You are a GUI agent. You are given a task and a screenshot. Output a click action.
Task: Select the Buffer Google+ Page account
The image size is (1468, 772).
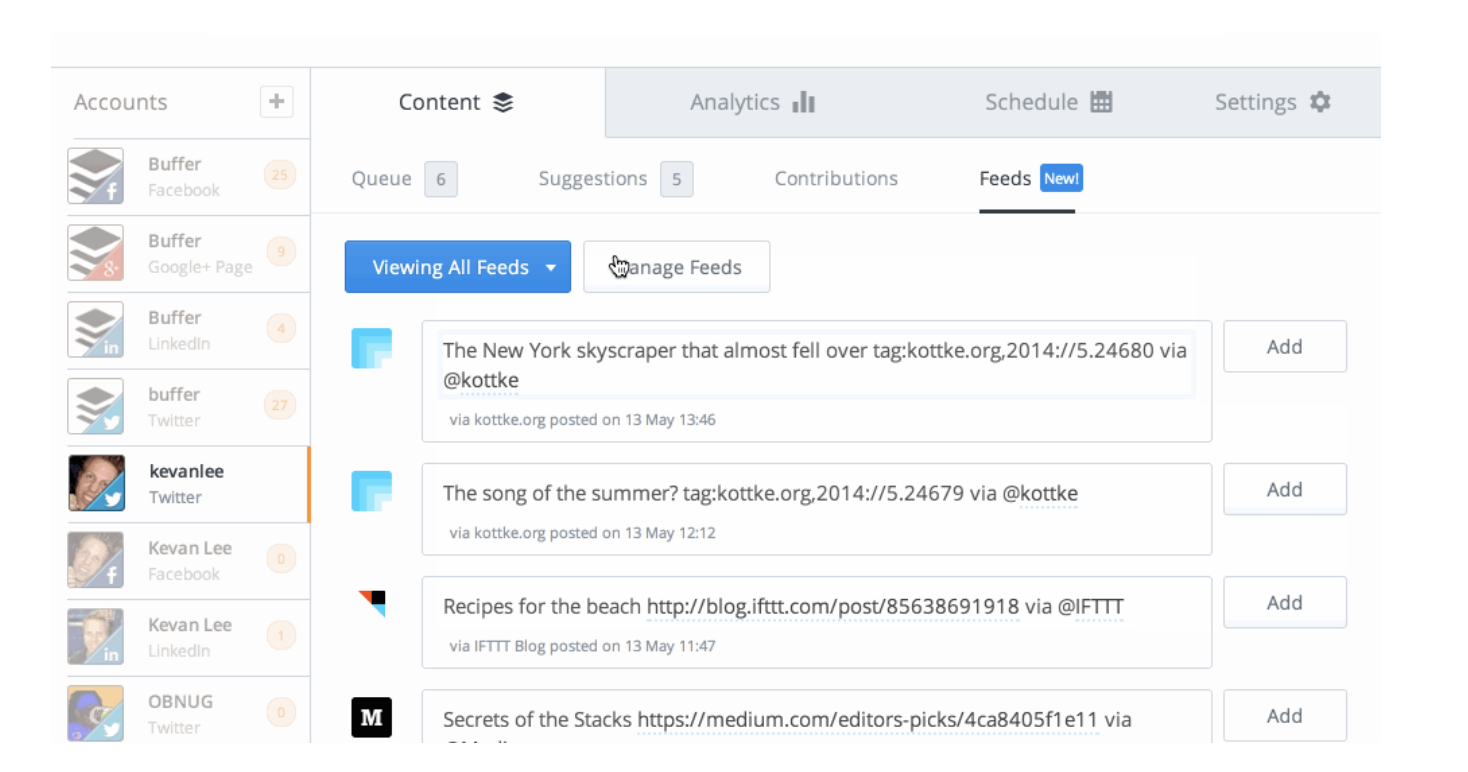[188, 254]
